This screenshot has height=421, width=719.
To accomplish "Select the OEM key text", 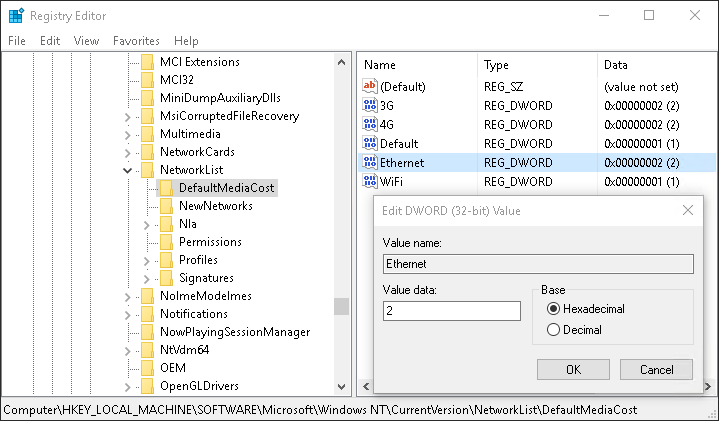I will [173, 368].
